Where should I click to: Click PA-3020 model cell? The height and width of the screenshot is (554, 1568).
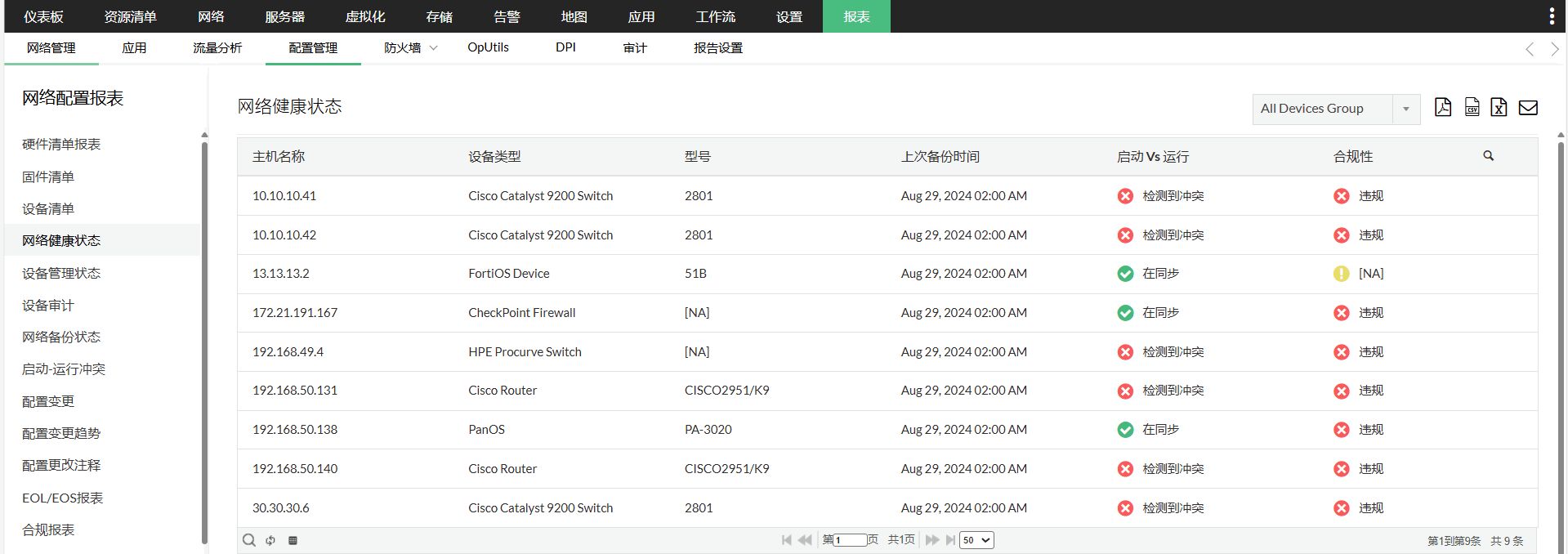[708, 430]
